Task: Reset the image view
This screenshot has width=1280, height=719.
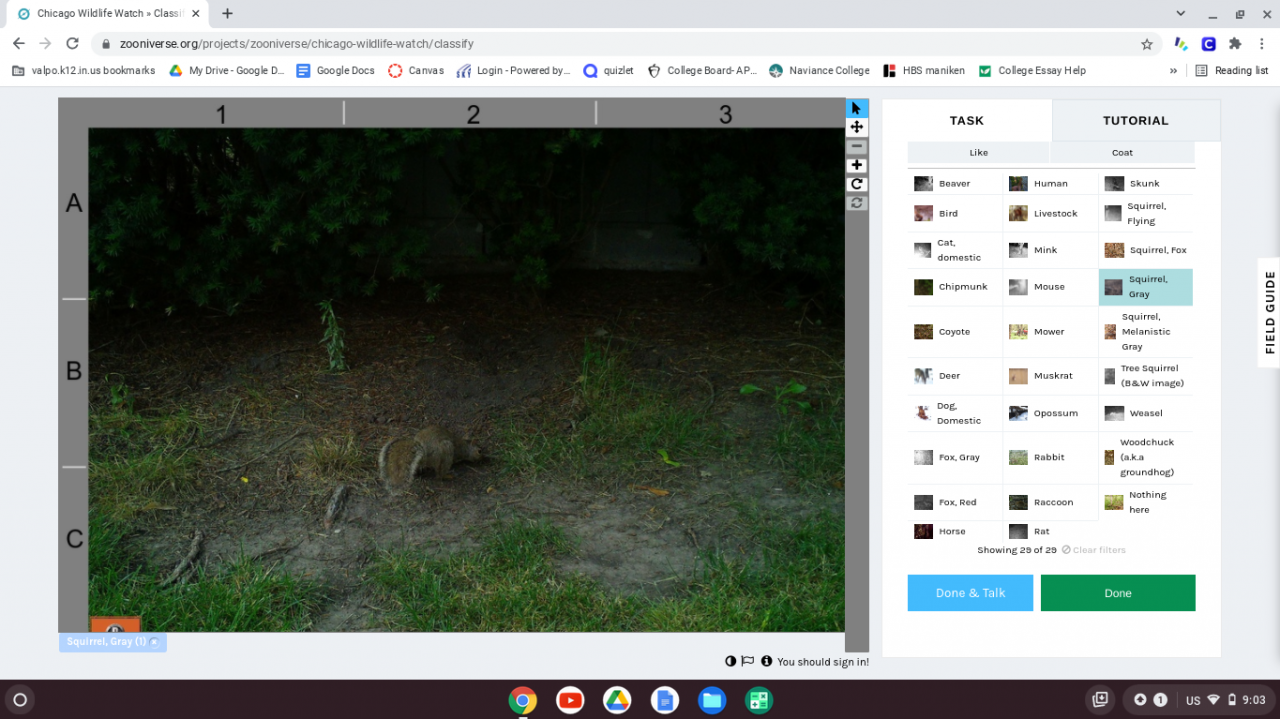Action: coord(856,203)
